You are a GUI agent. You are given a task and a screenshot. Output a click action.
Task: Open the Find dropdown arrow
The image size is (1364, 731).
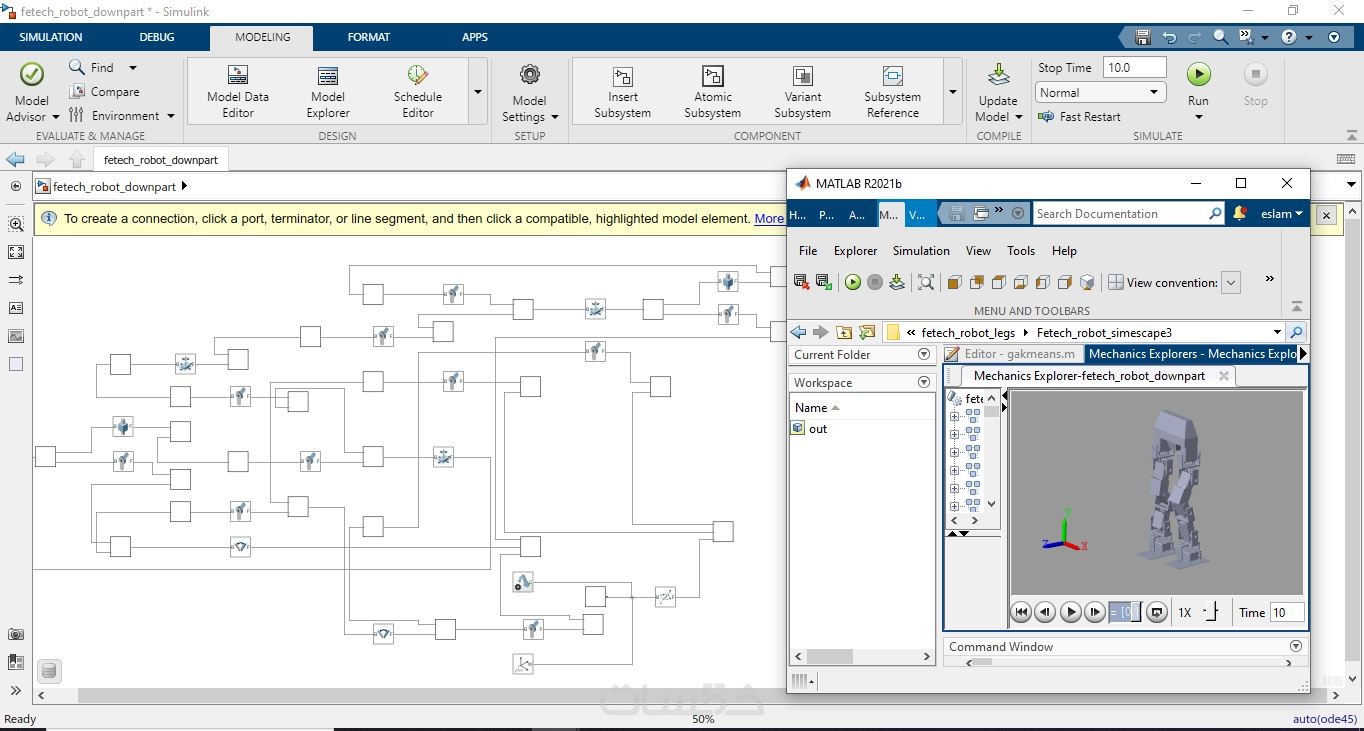pos(132,68)
